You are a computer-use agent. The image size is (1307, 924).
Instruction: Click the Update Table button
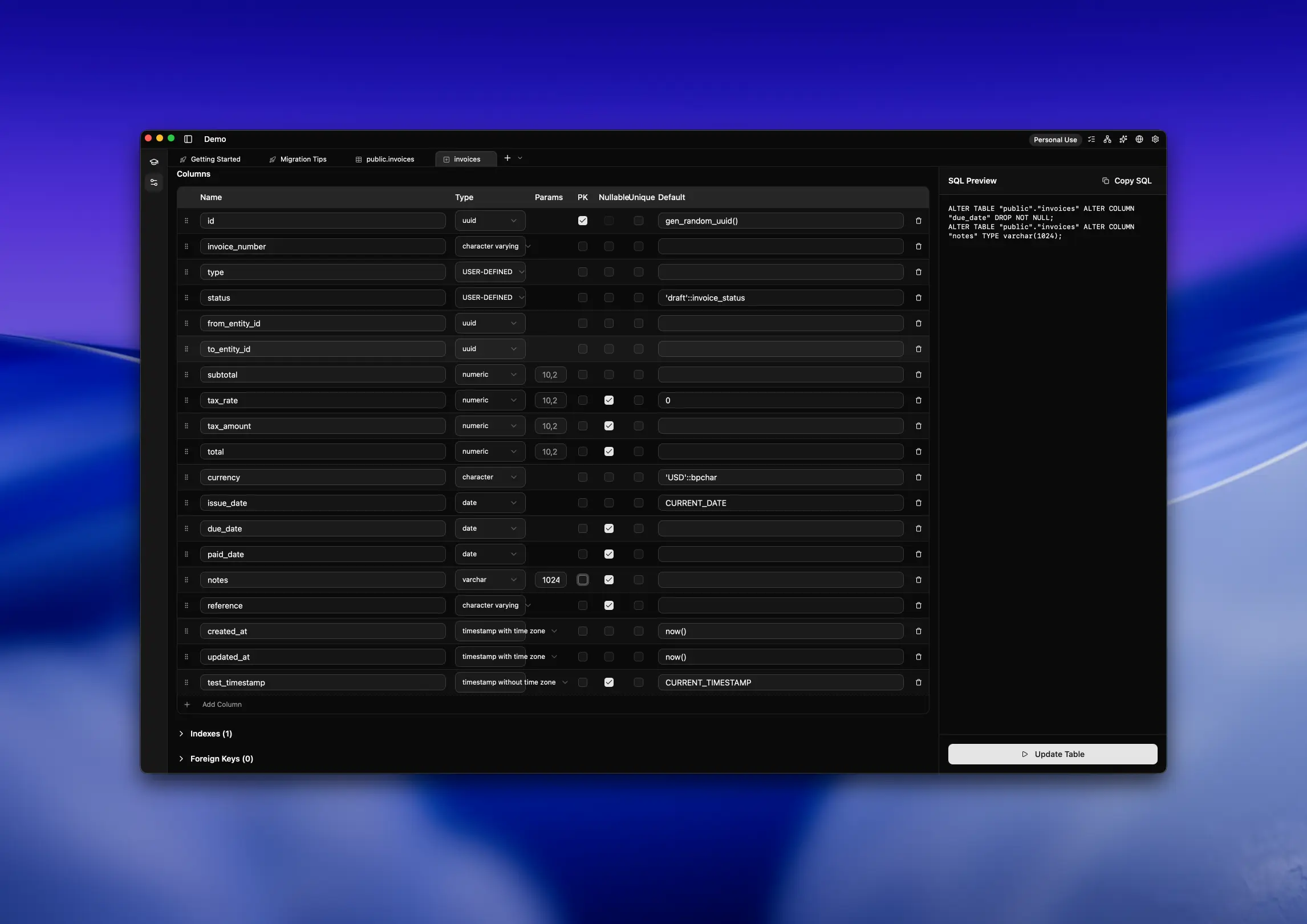coord(1052,754)
